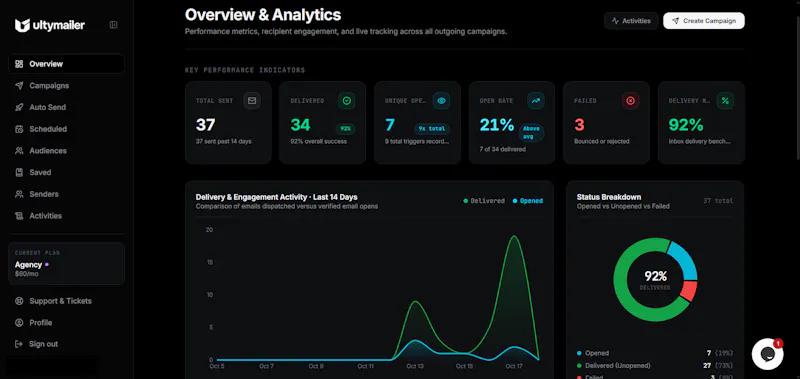Click the trend arrow icon on Open Rate card
800x379 pixels.
[x=536, y=100]
